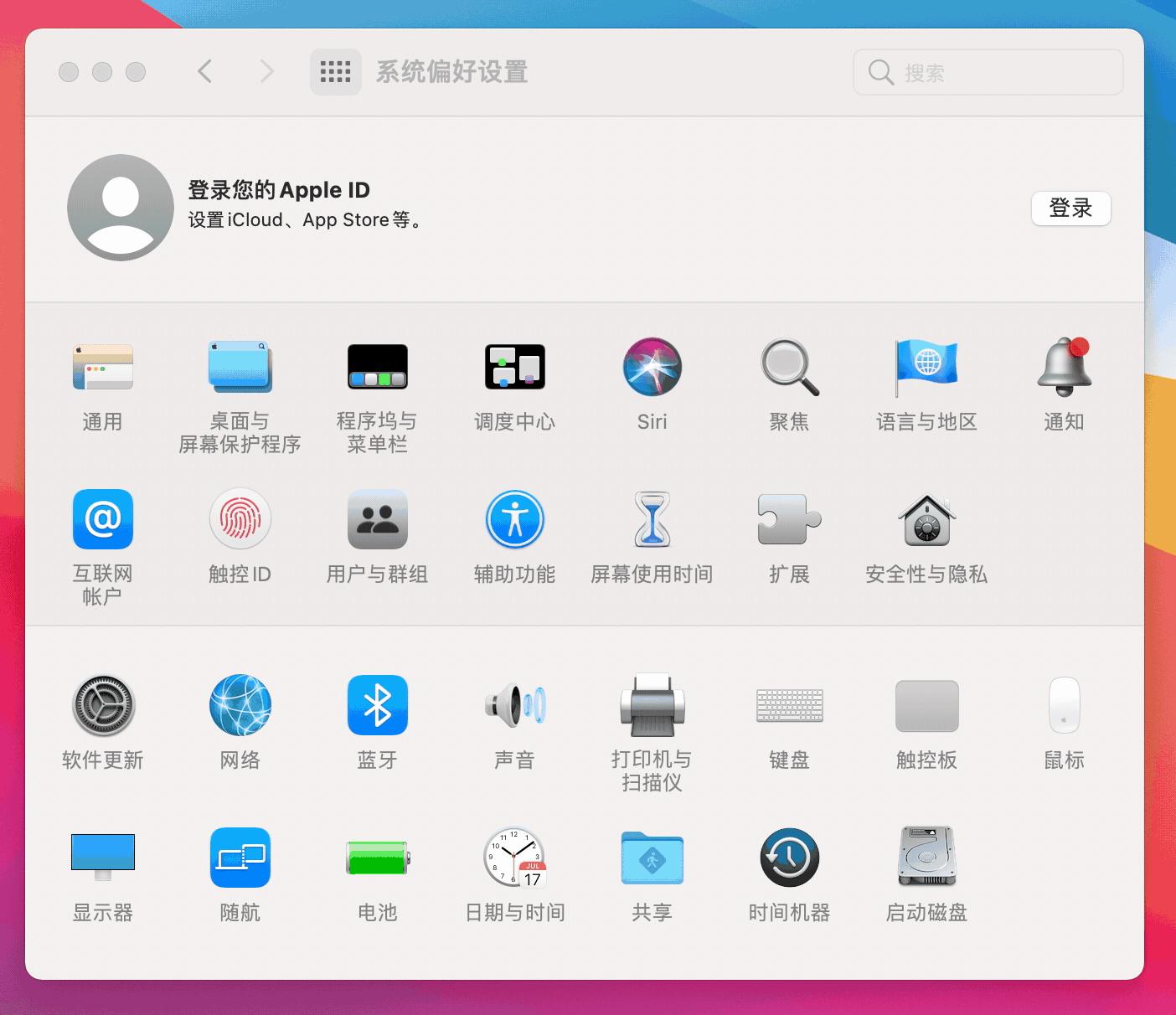Open 随航 (Sidecar) preferences
Screen dimensions: 1176x1015
240,858
